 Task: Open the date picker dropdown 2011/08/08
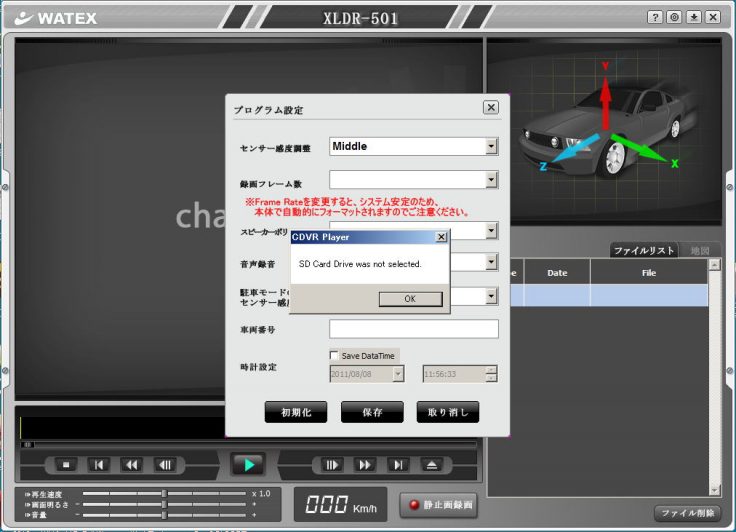[398, 374]
